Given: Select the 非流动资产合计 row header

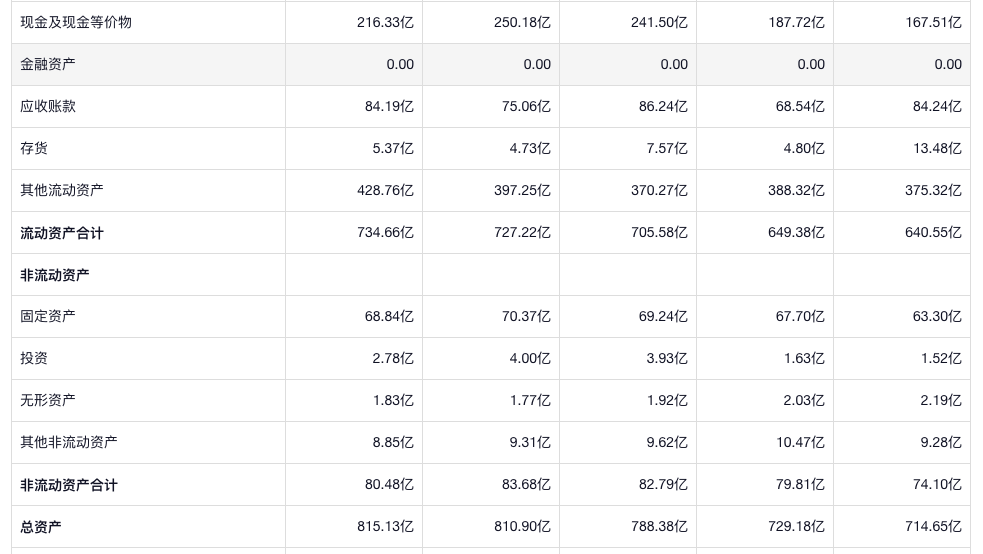Looking at the screenshot, I should (x=69, y=485).
